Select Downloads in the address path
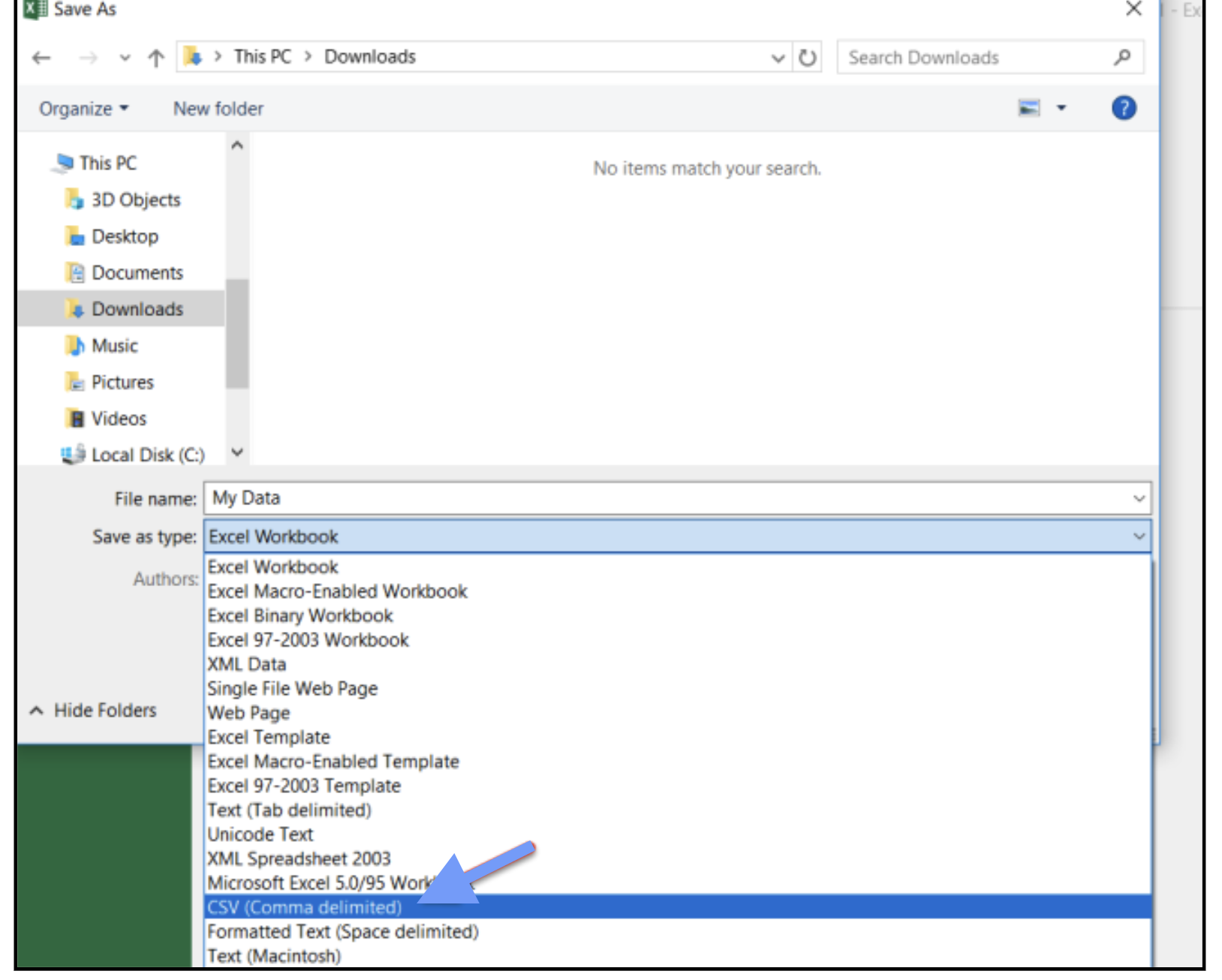 pyautogui.click(x=370, y=56)
